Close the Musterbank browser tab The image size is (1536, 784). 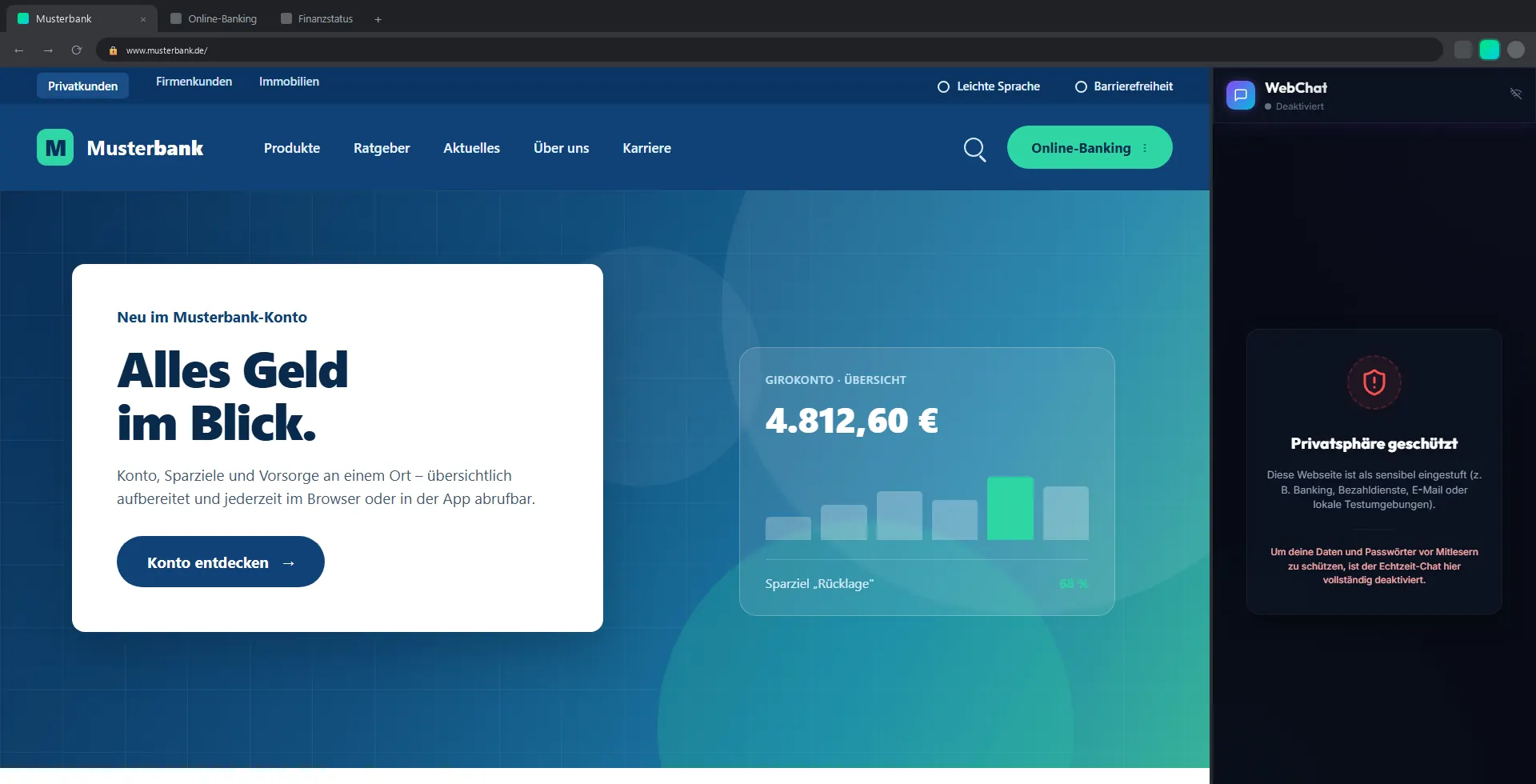click(143, 19)
